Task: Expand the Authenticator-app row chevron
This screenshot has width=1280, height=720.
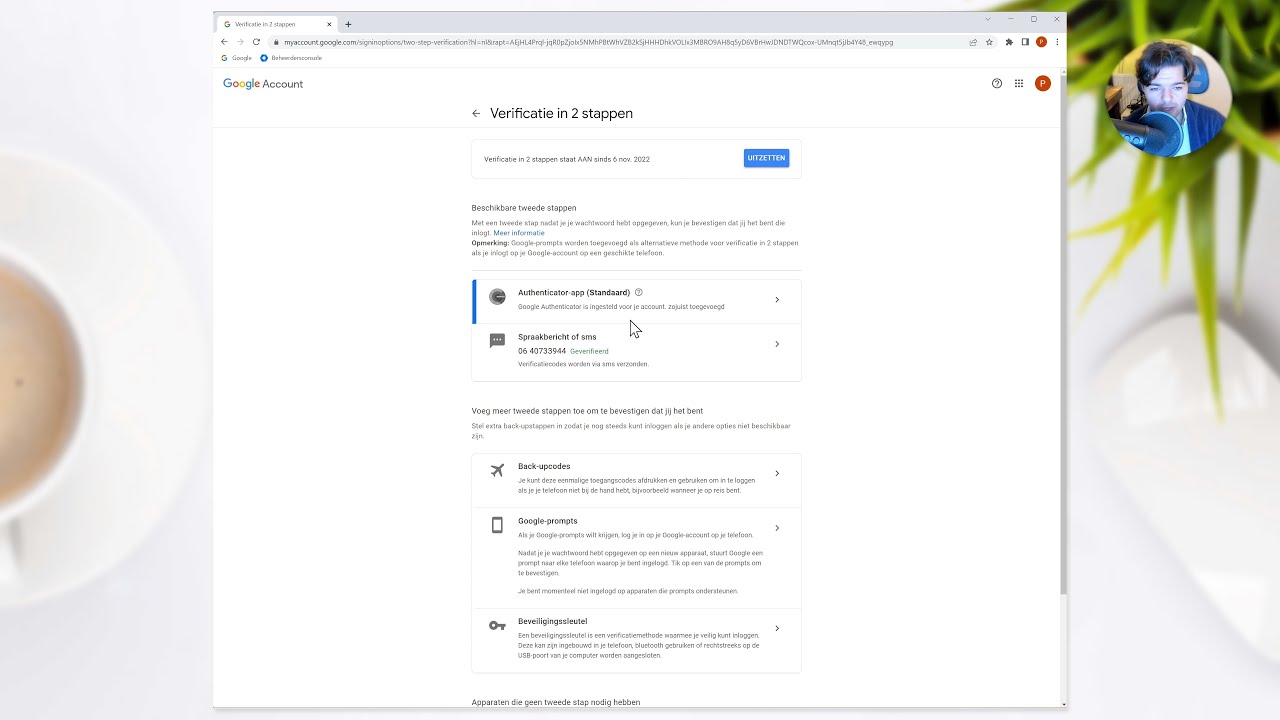Action: tap(777, 300)
